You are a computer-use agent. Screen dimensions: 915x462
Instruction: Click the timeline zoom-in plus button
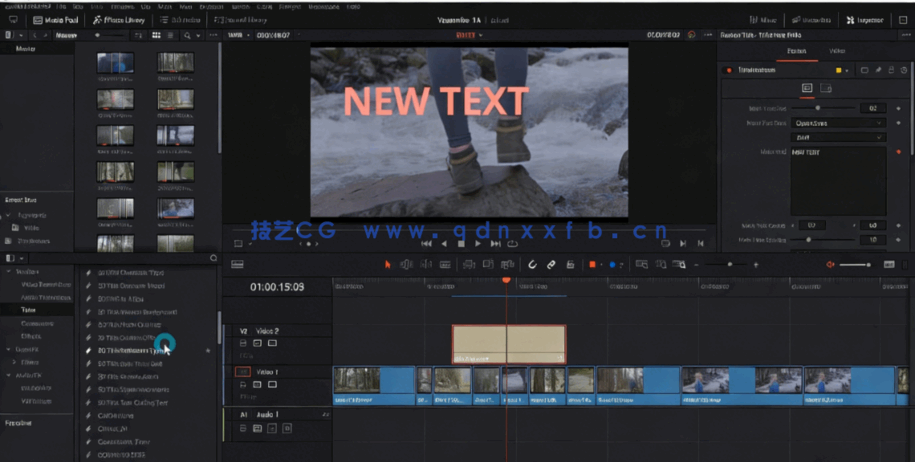pyautogui.click(x=756, y=265)
